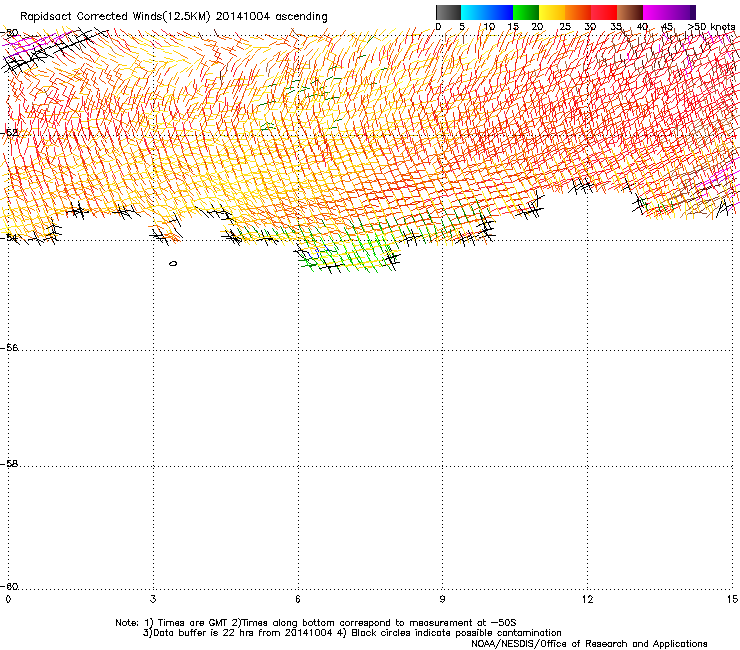Click the bottom axis label '3'
The width and height of the screenshot is (740, 650).
click(x=153, y=599)
